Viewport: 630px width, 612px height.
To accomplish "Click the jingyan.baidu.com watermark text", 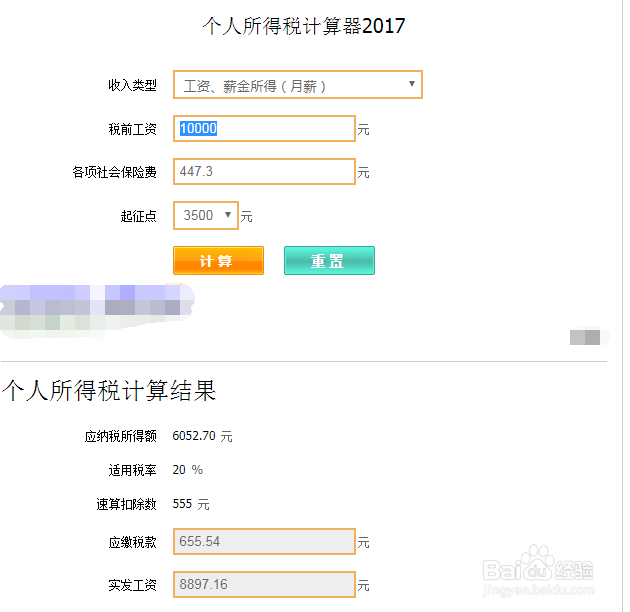I will [x=538, y=590].
